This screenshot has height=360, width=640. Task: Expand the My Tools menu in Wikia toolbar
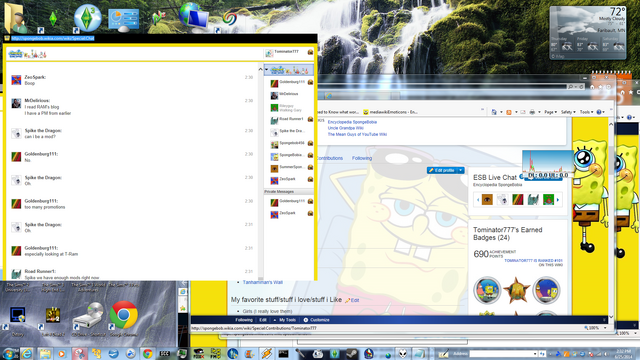[285, 320]
